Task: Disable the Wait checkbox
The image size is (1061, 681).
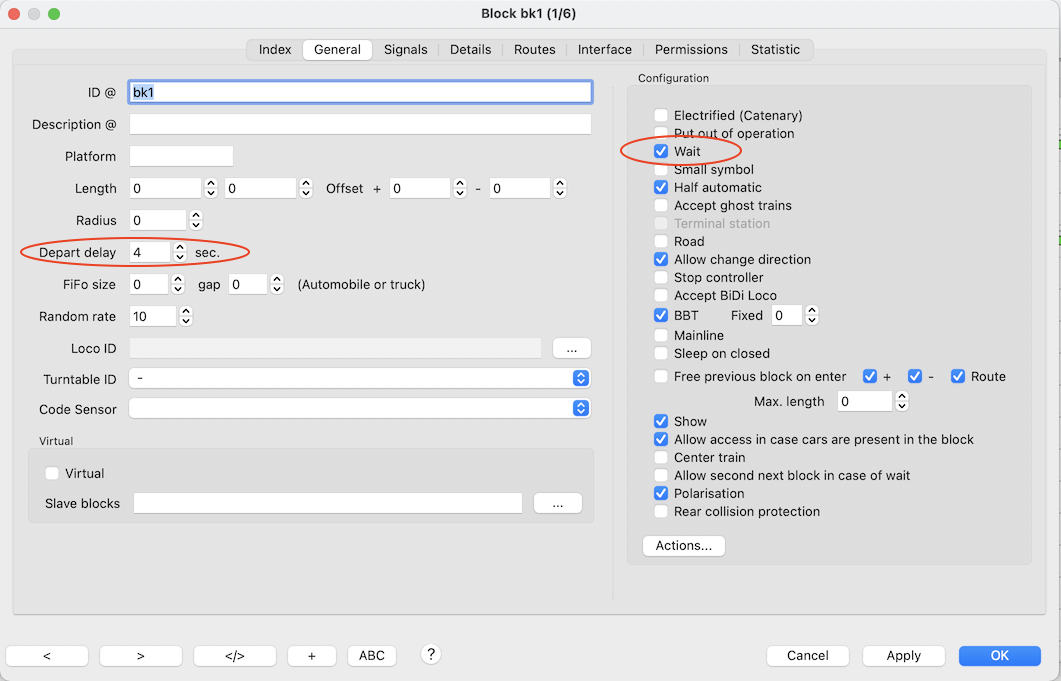Action: point(661,151)
